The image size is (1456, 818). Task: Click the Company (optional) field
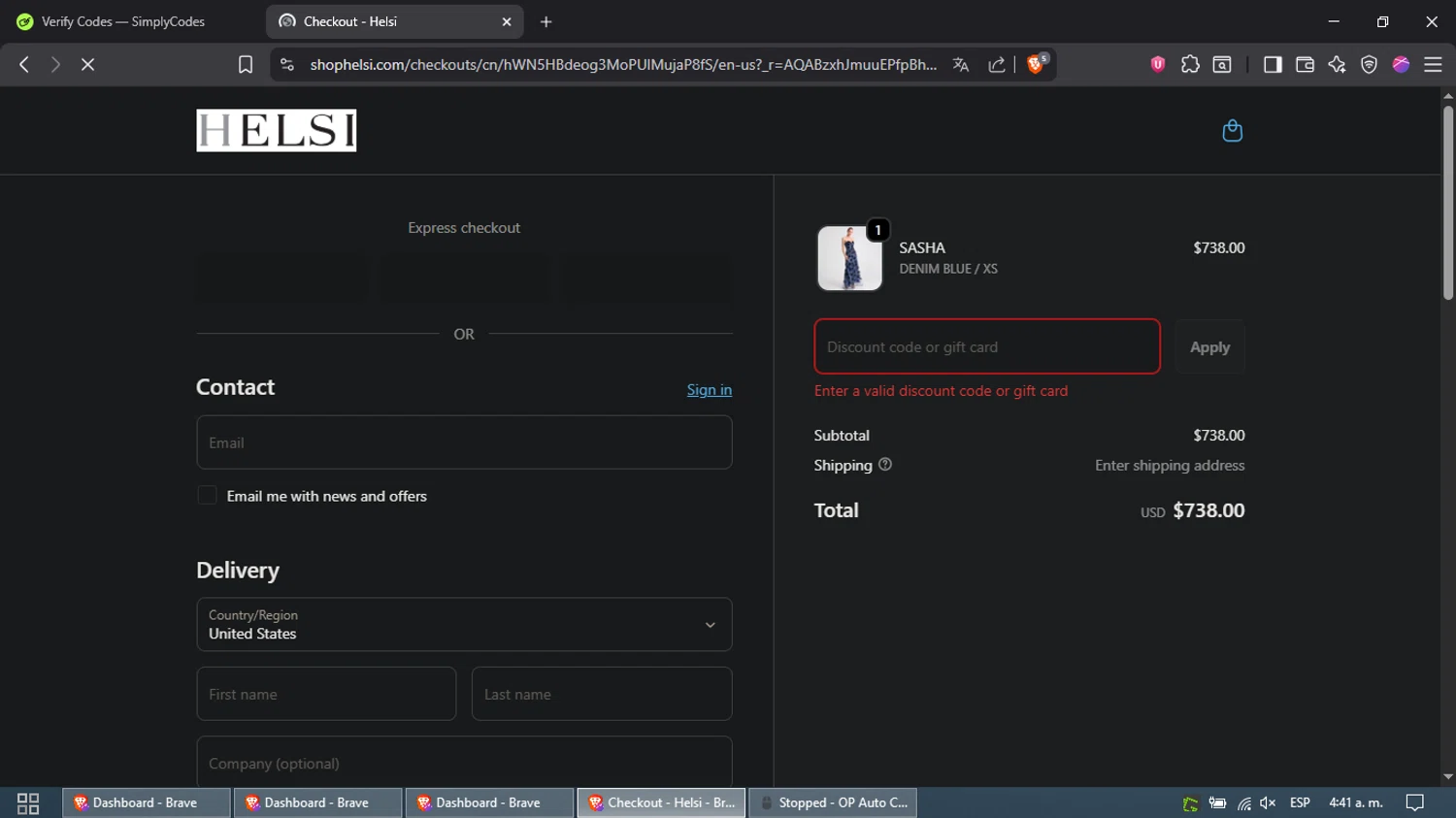coord(464,762)
